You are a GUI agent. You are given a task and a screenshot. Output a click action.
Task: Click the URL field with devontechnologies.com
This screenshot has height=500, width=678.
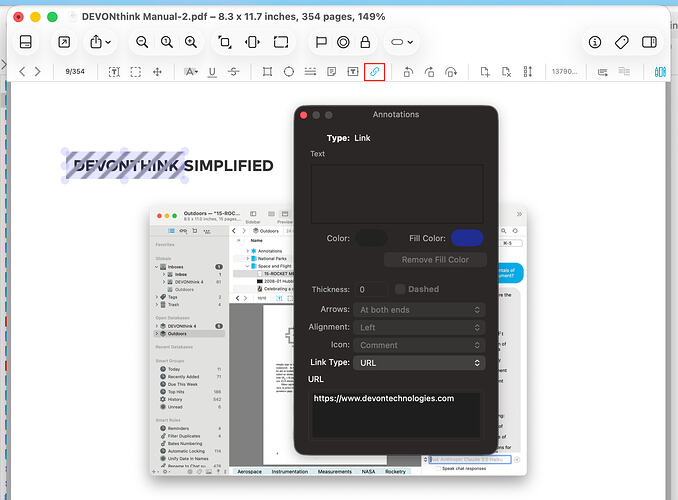pyautogui.click(x=396, y=414)
